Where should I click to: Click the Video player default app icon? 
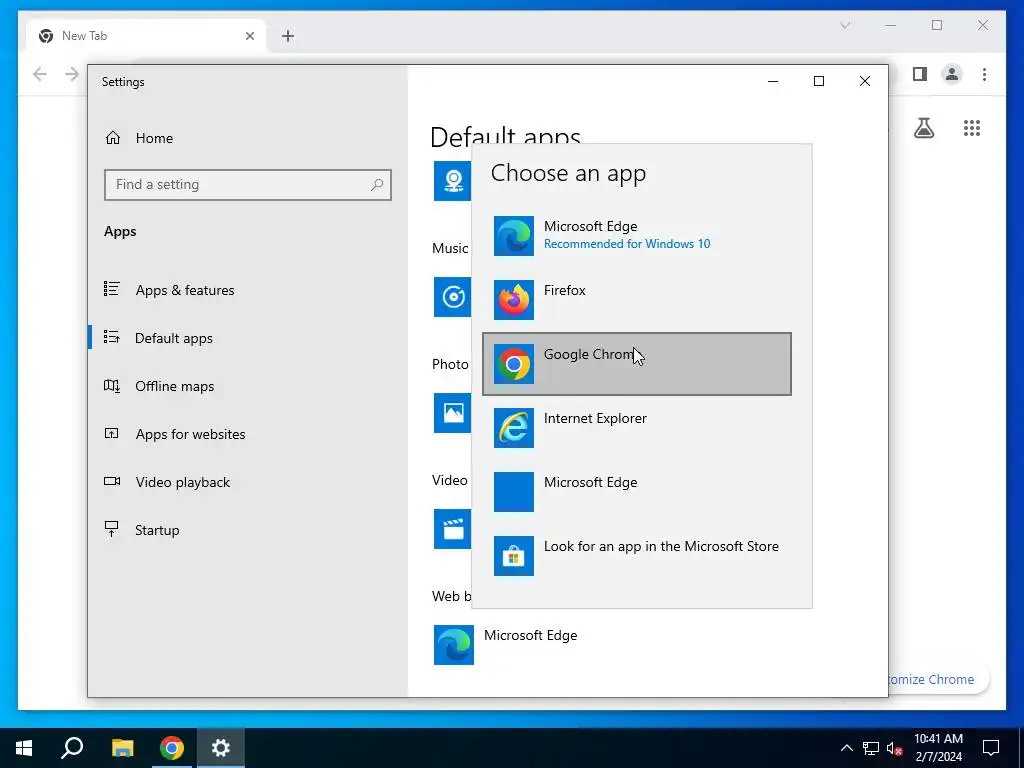click(x=453, y=529)
